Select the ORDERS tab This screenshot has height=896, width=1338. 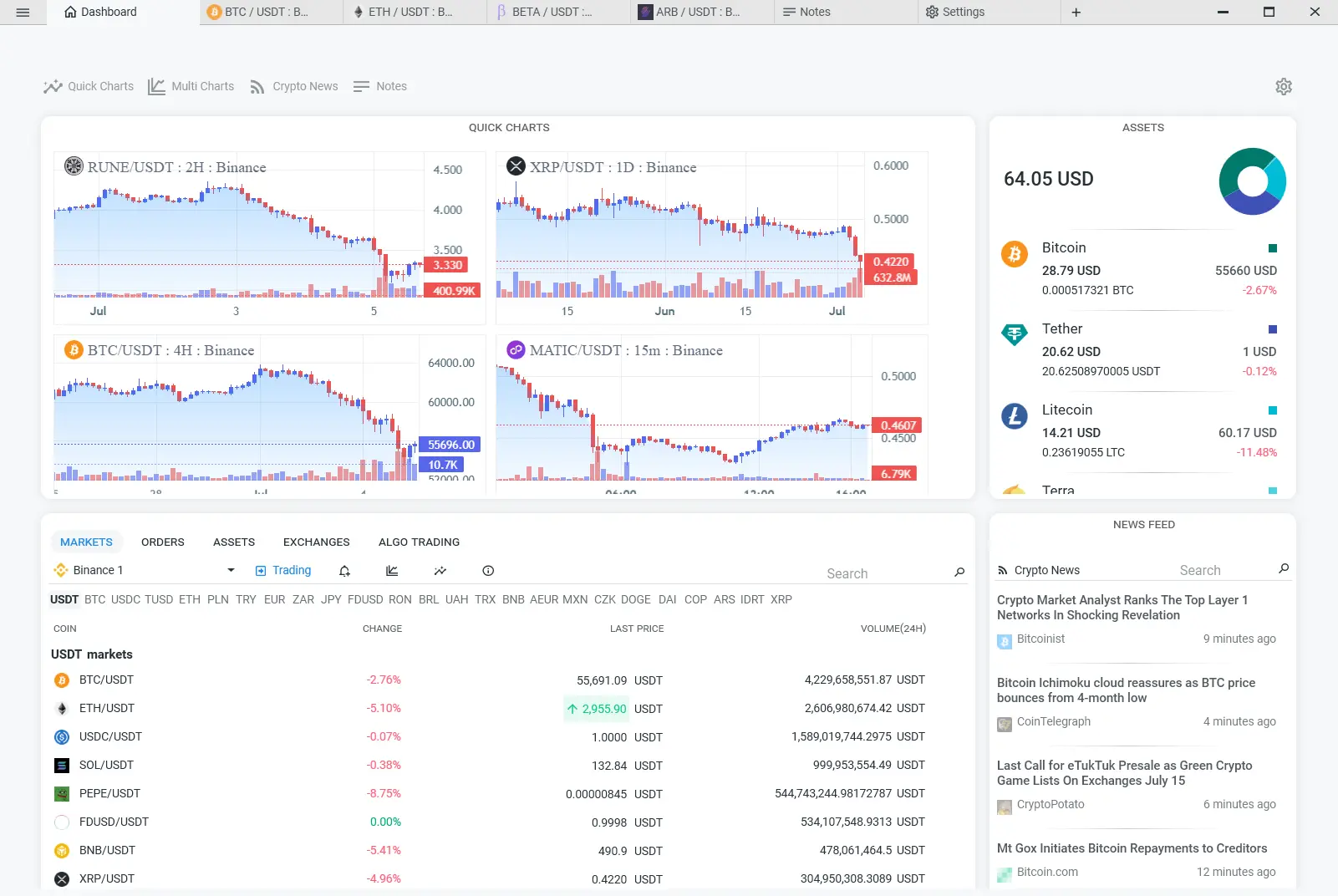pyautogui.click(x=163, y=542)
